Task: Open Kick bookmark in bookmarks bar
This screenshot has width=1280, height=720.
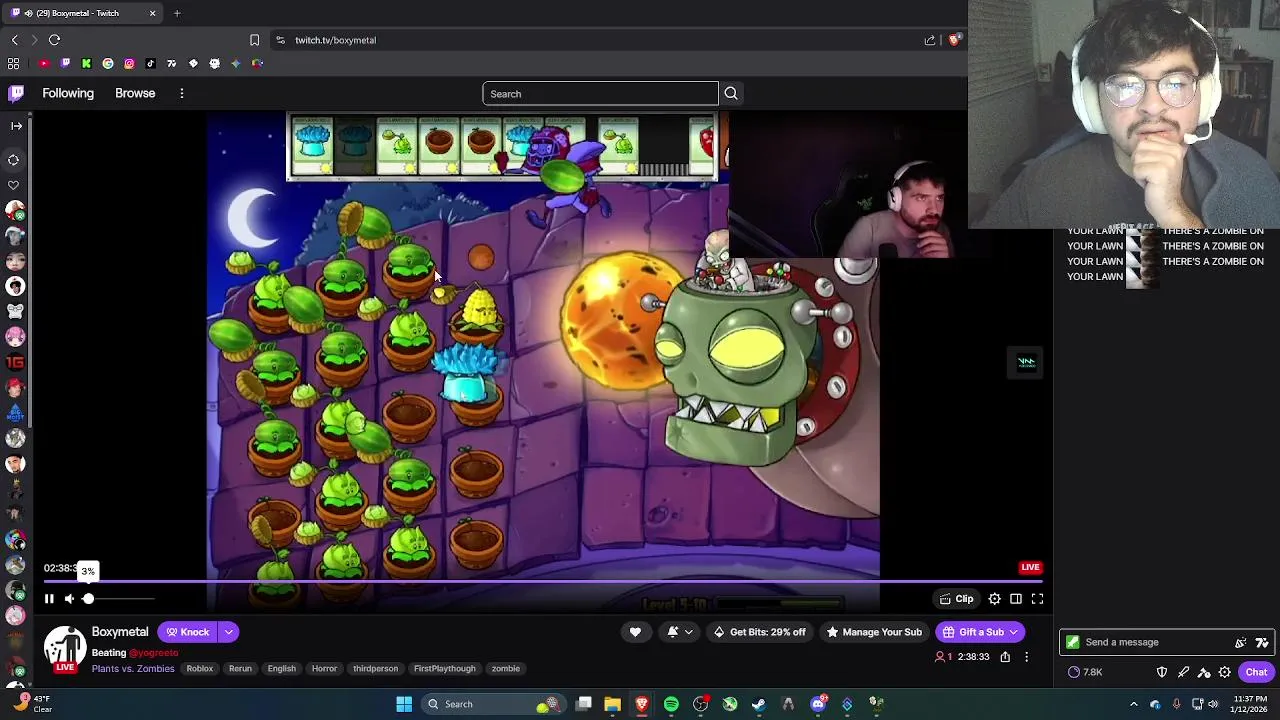Action: tap(87, 63)
